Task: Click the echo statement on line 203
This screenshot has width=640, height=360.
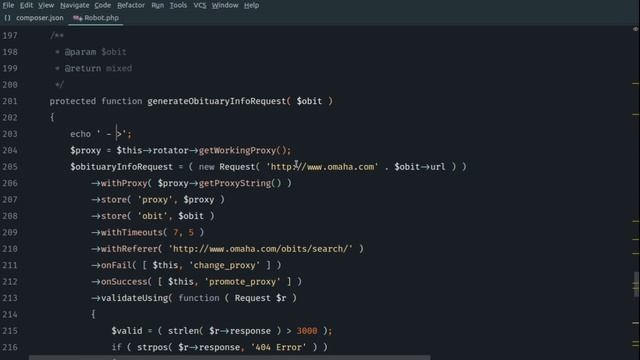Action: click(x=101, y=134)
